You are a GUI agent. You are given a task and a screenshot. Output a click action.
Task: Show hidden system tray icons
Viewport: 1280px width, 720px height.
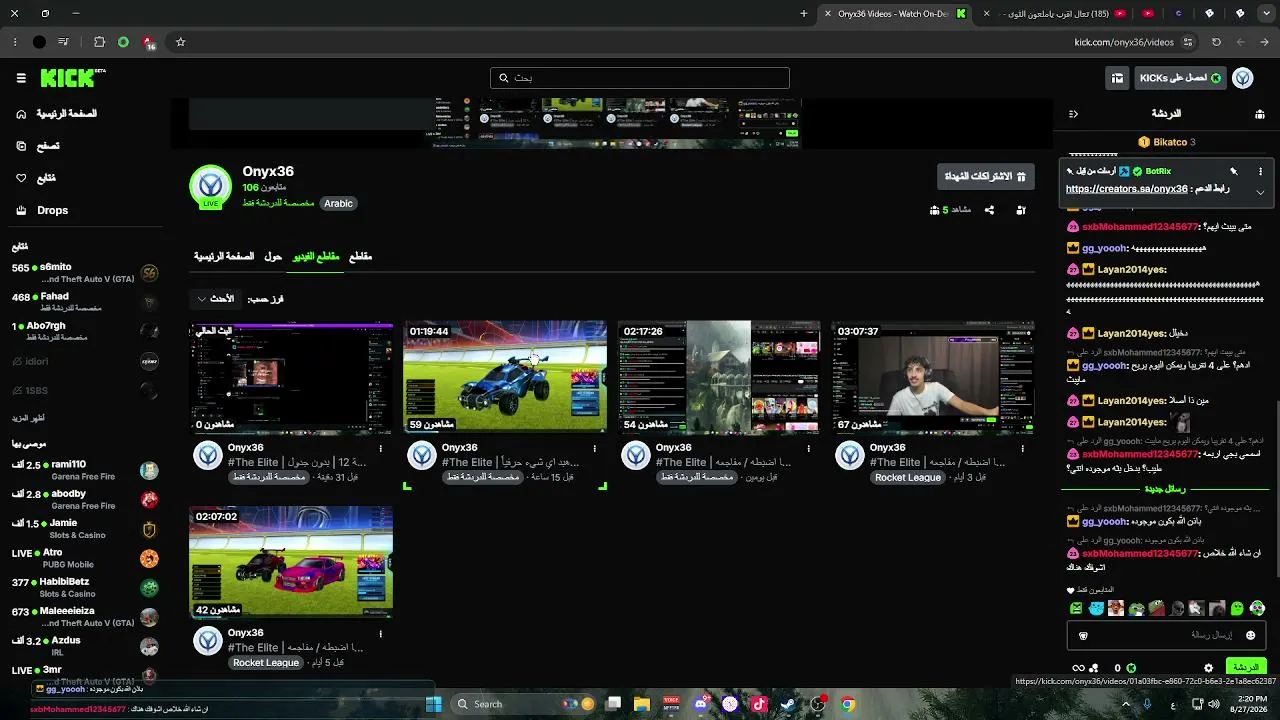tap(1126, 704)
